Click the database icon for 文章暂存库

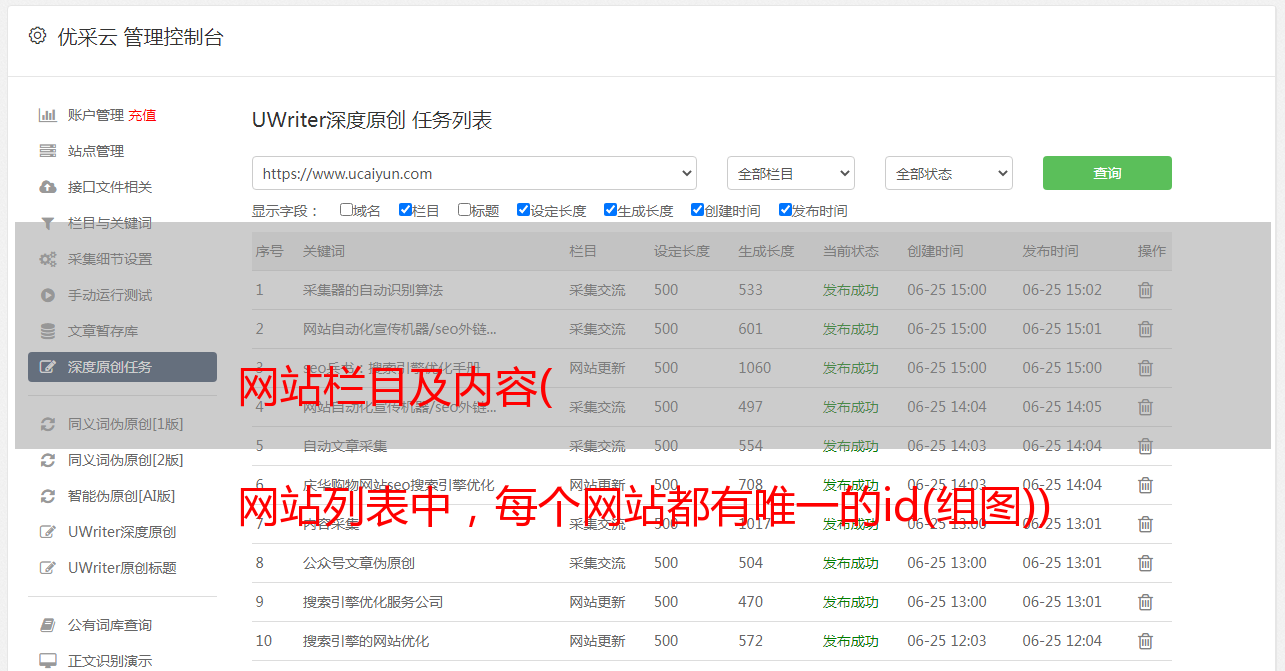click(x=47, y=331)
